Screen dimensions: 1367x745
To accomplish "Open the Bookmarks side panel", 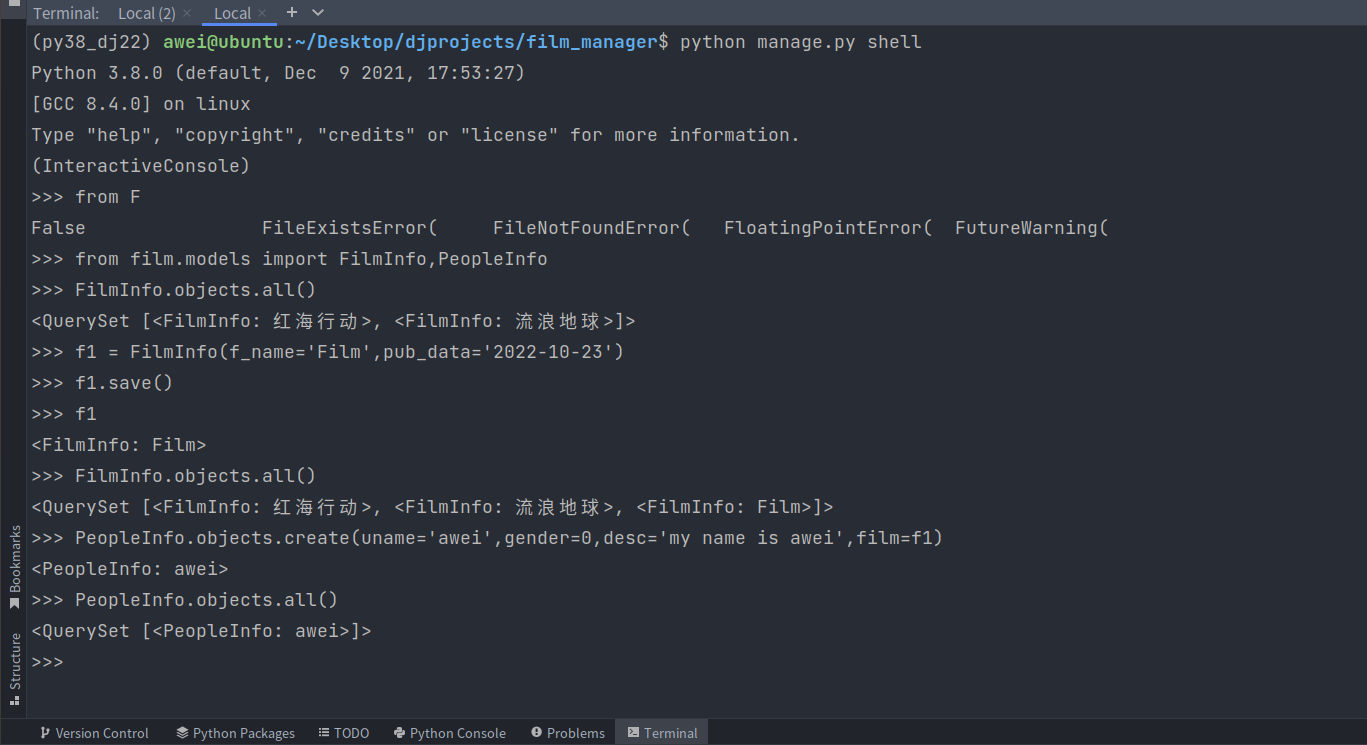I will (14, 567).
